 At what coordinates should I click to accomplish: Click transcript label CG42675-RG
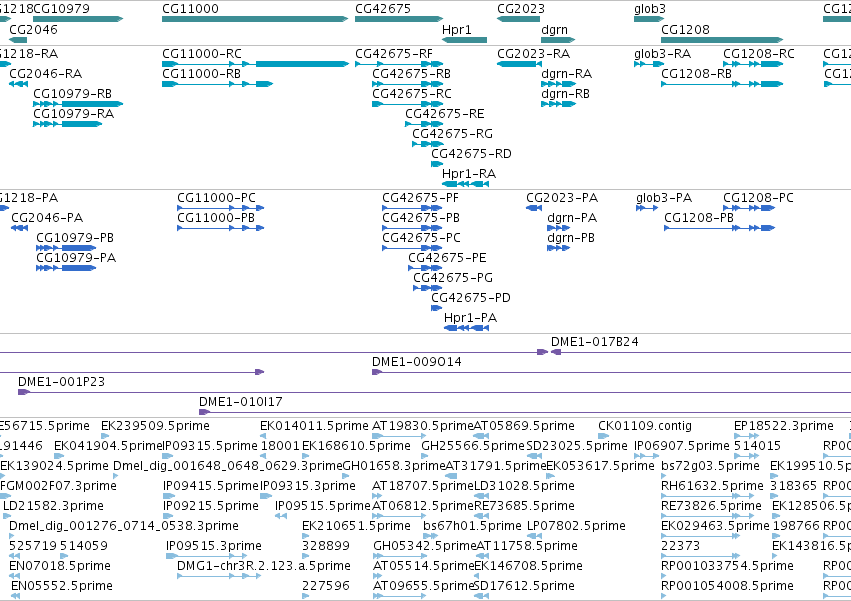tap(453, 134)
